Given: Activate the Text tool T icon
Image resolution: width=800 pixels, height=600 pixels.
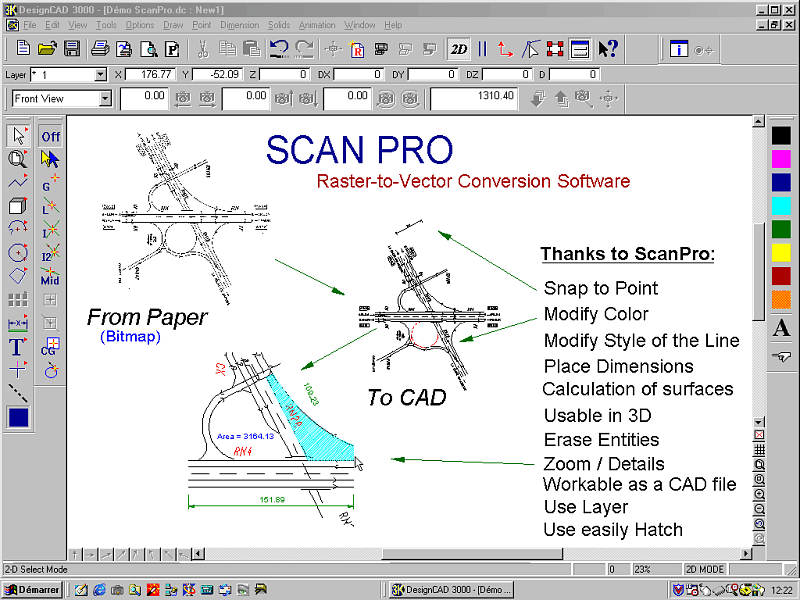Looking at the screenshot, I should 17,347.
